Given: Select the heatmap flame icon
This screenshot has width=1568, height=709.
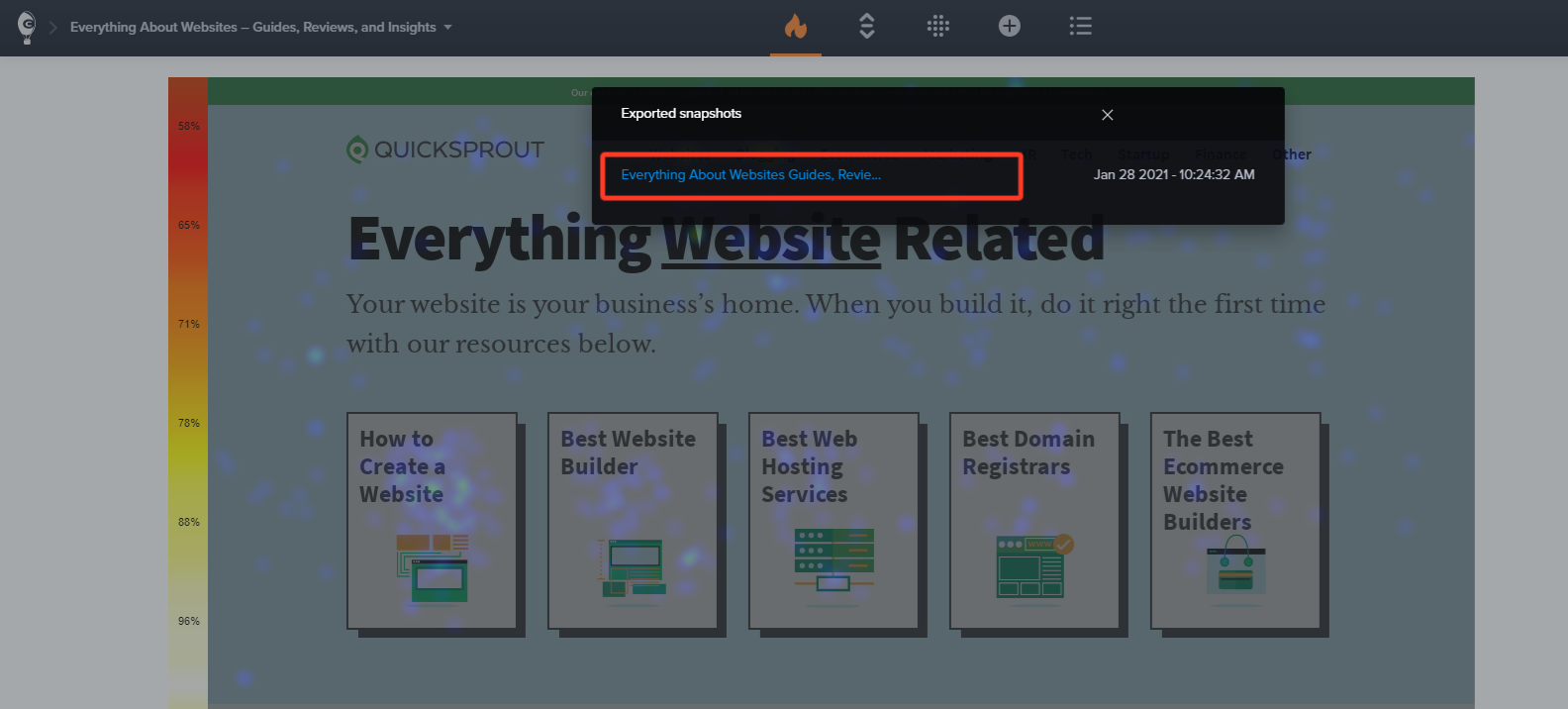Looking at the screenshot, I should point(796,26).
